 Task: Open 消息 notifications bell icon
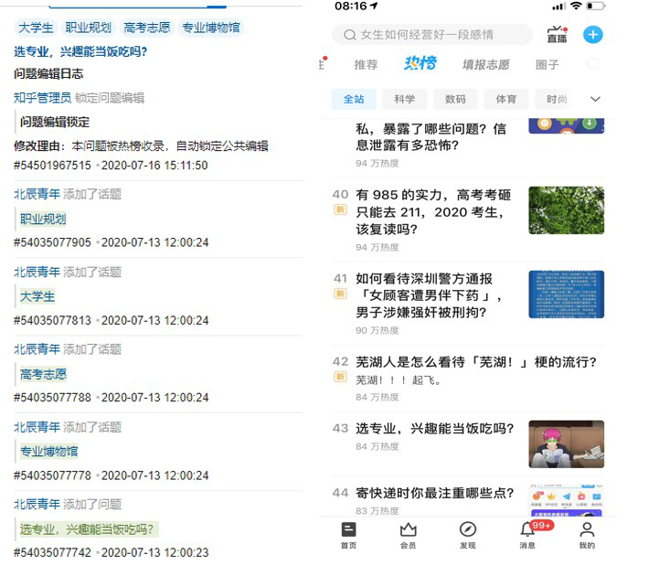[527, 535]
